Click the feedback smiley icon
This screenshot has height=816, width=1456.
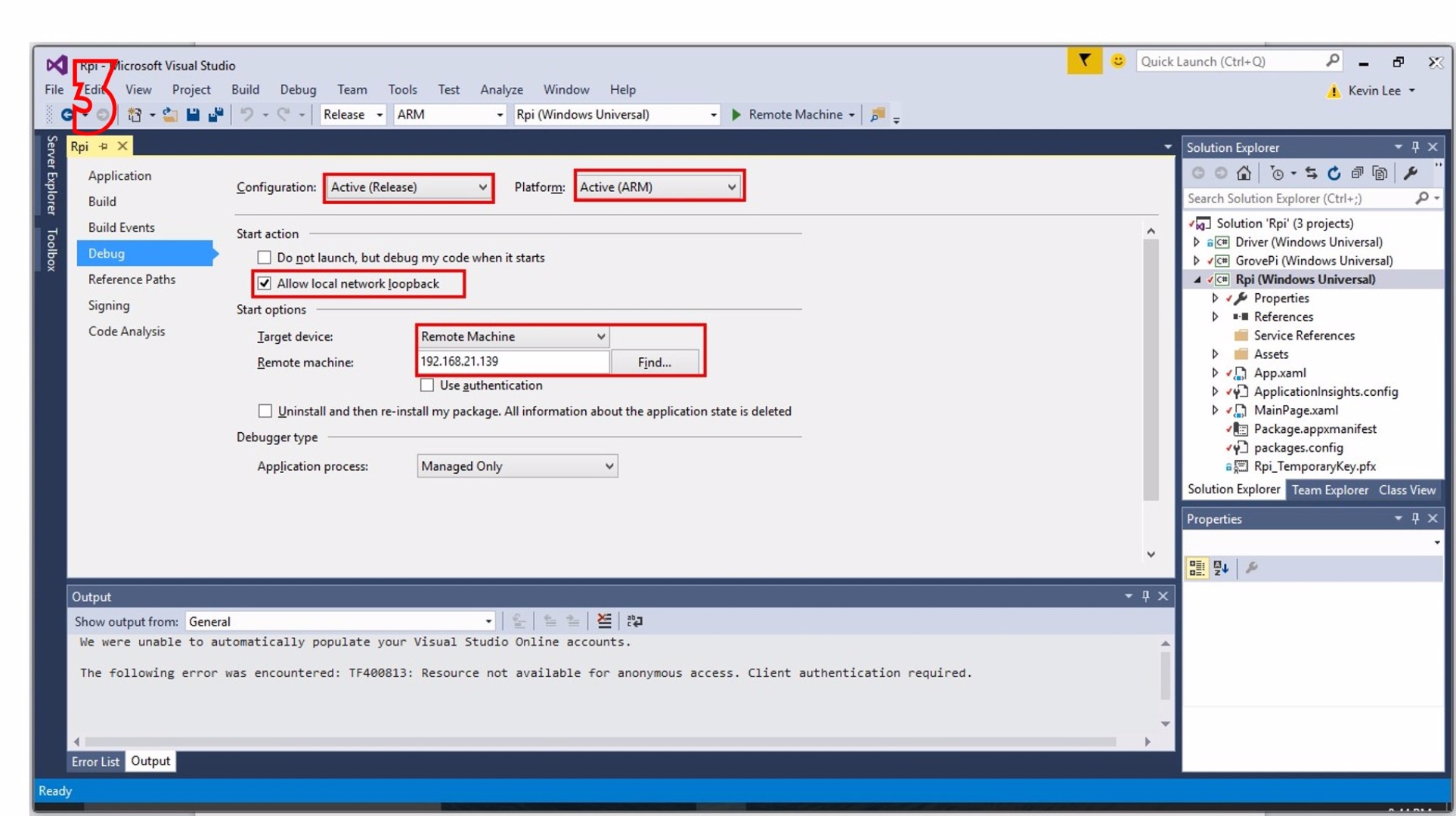tap(1118, 61)
